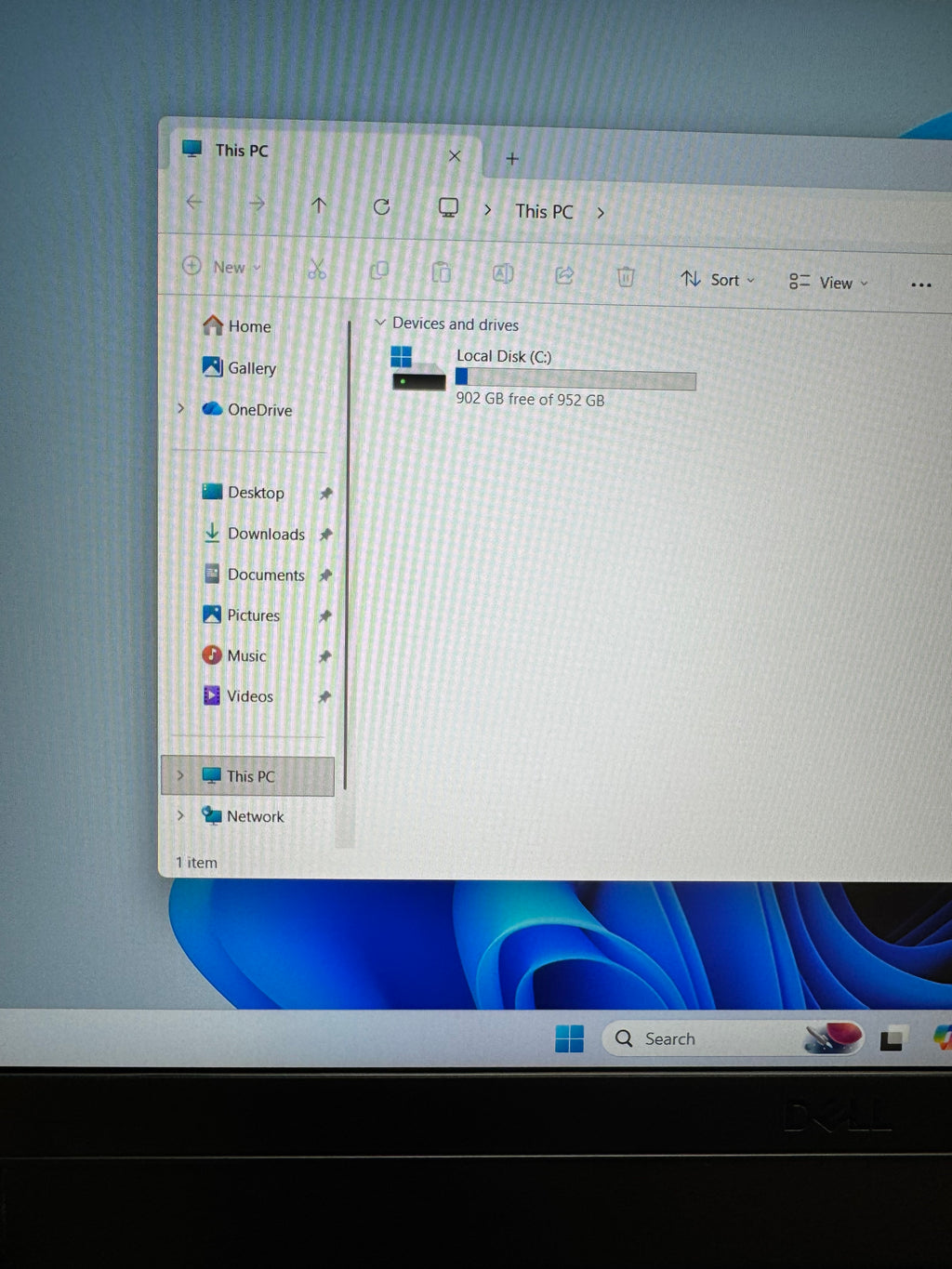Open the View dropdown menu

coord(828,282)
